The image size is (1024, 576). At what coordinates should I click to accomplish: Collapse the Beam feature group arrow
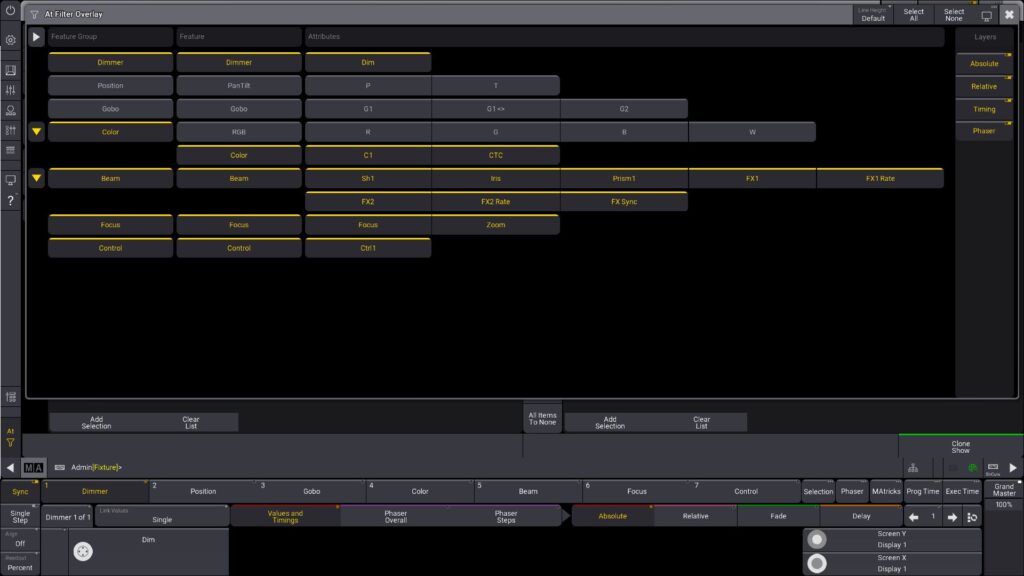[x=36, y=179]
